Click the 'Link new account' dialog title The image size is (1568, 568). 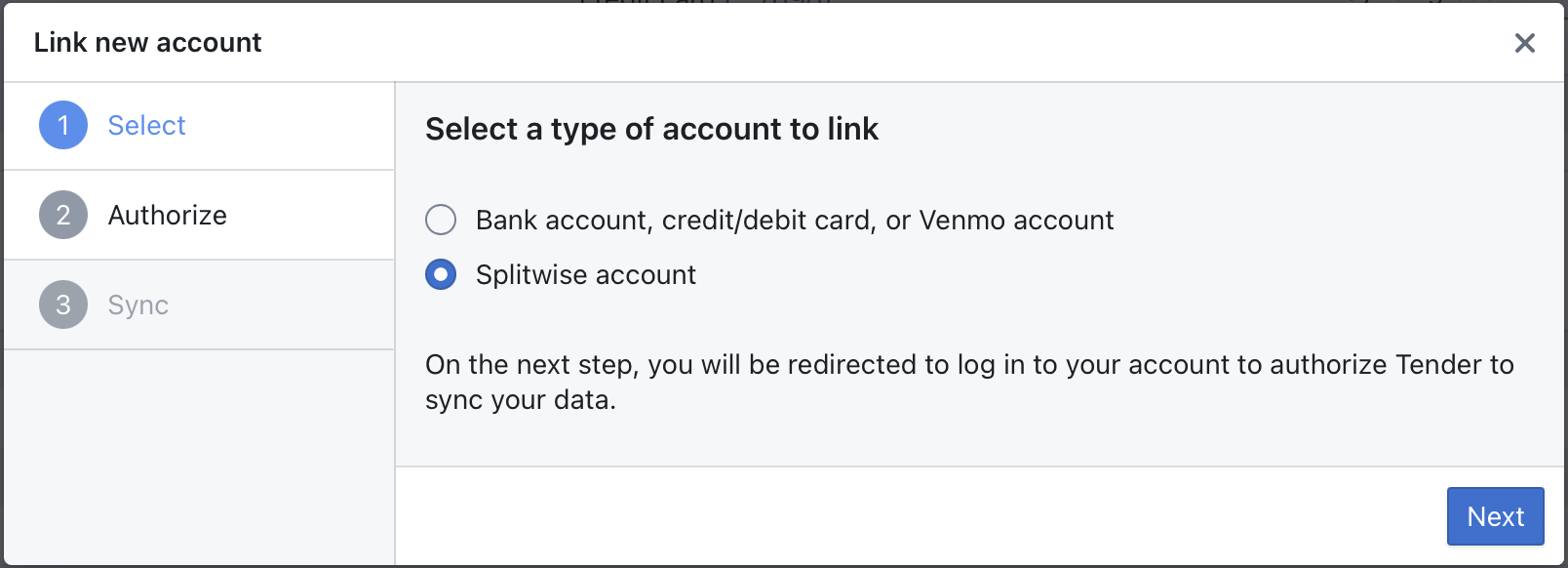point(148,42)
